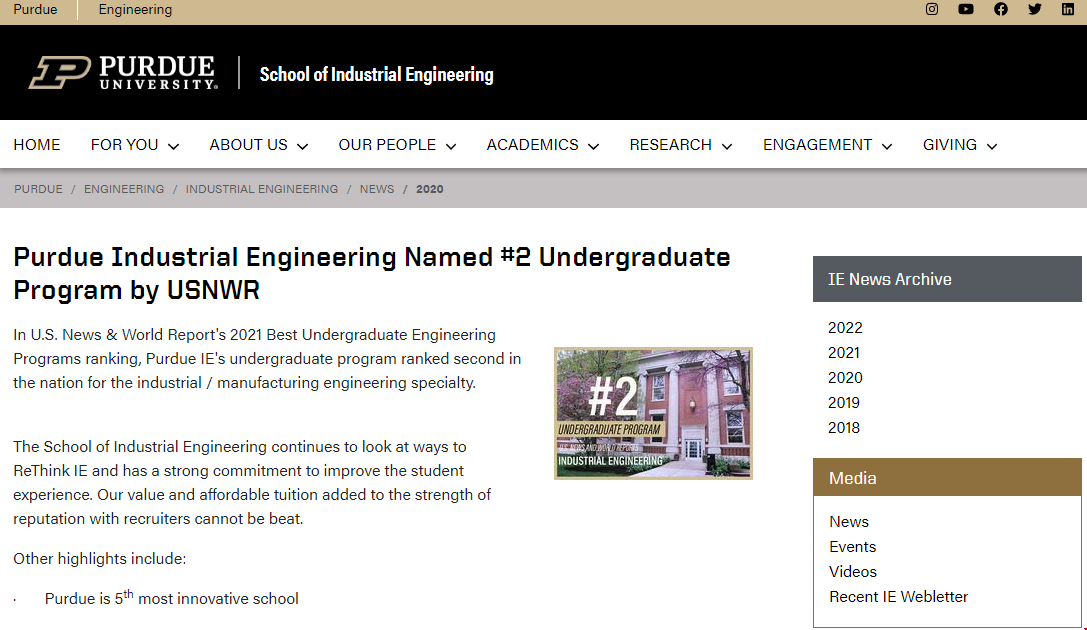Open School of Industrial Engineering header link
Image resolution: width=1087 pixels, height=630 pixels.
[x=376, y=74]
